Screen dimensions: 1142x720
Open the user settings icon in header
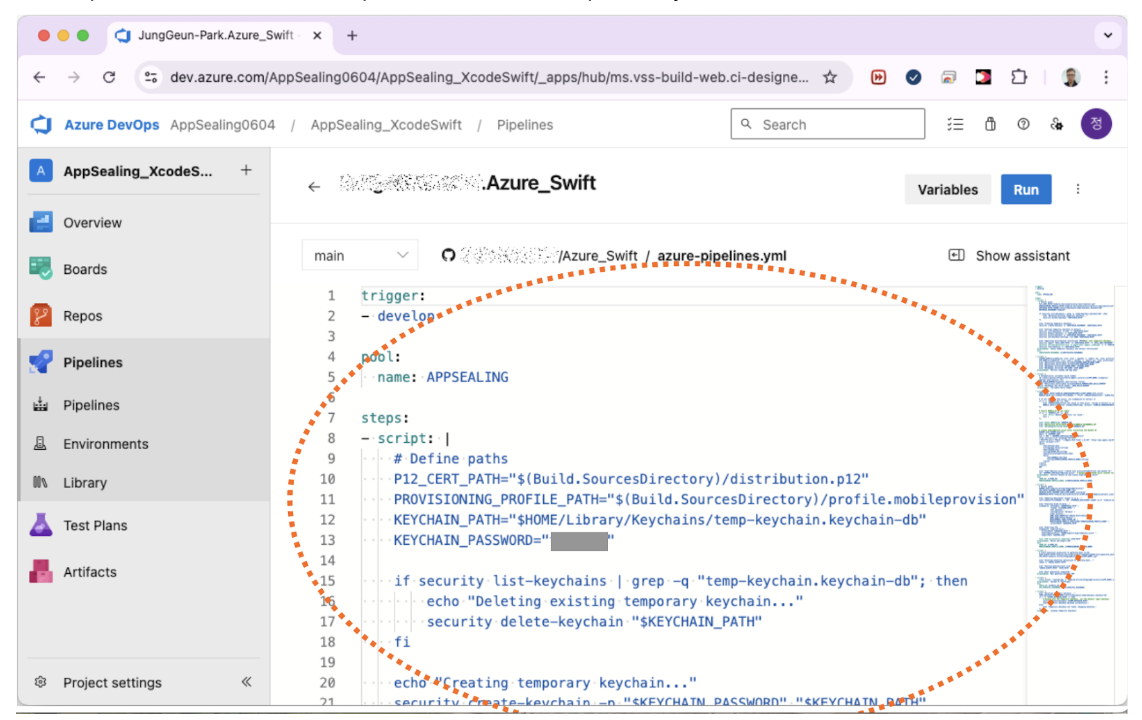click(x=1056, y=125)
